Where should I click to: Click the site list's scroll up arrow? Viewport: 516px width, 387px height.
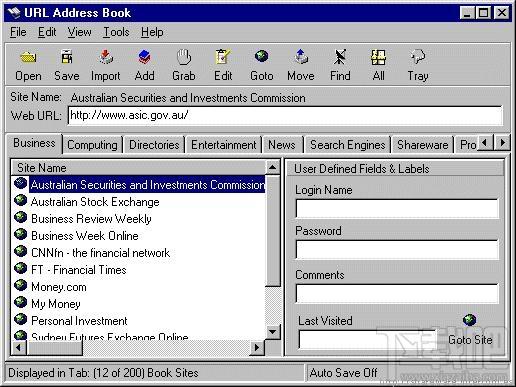[x=273, y=167]
